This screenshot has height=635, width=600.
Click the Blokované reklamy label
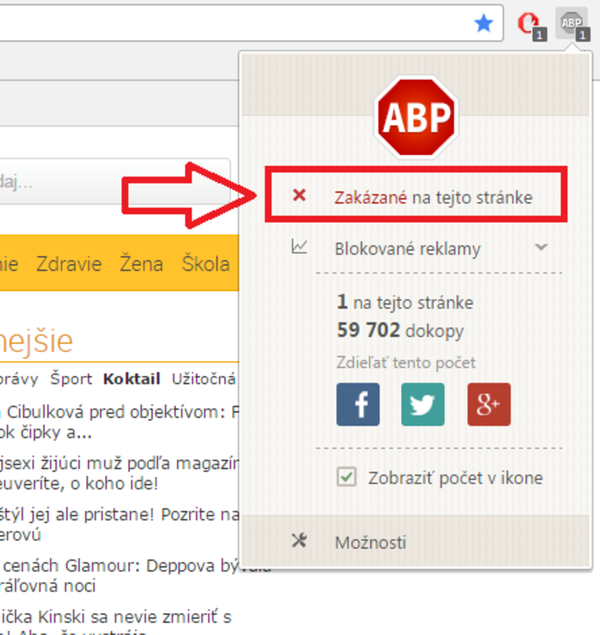tap(407, 249)
